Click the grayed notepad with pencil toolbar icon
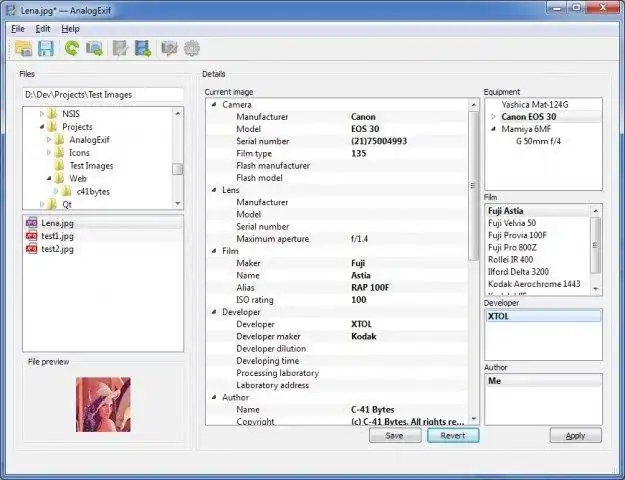The image size is (625, 480). [120, 48]
